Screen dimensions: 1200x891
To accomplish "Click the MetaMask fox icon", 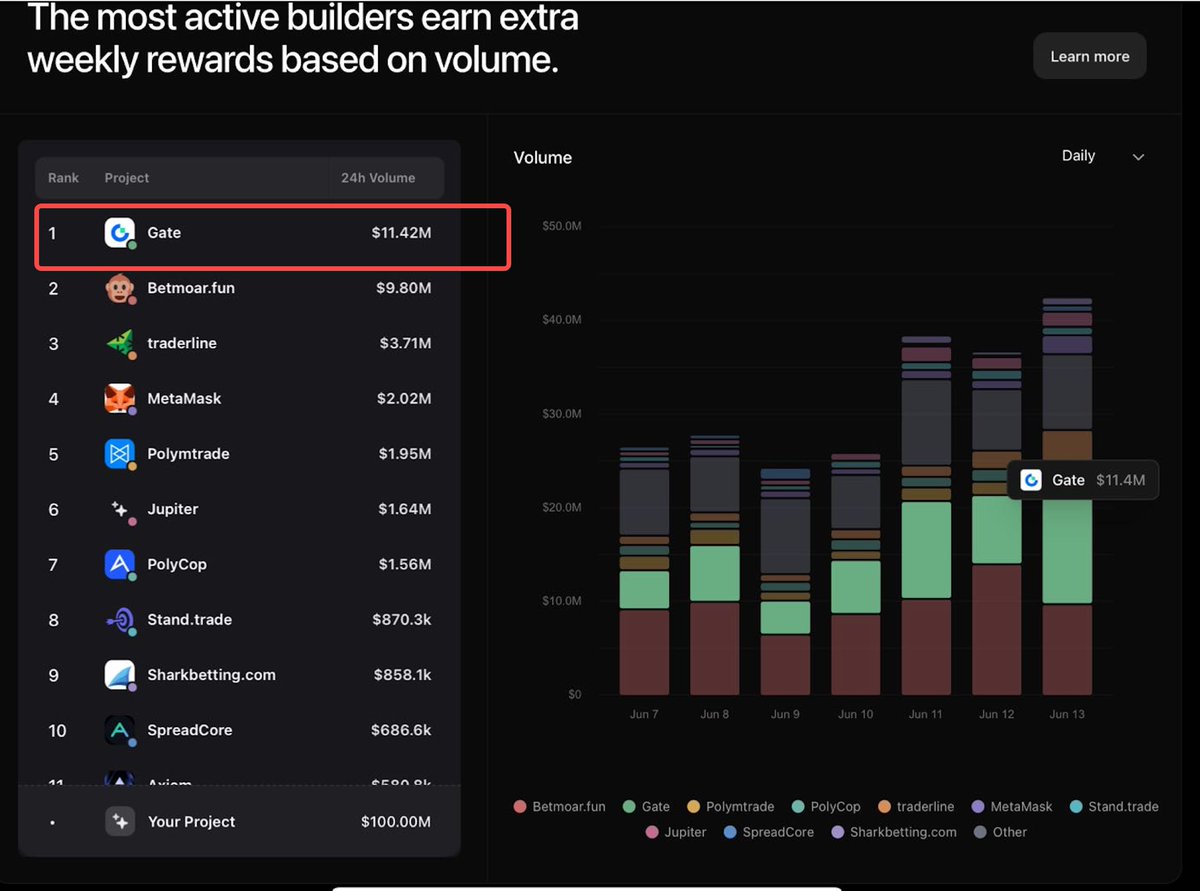I will click(x=119, y=398).
